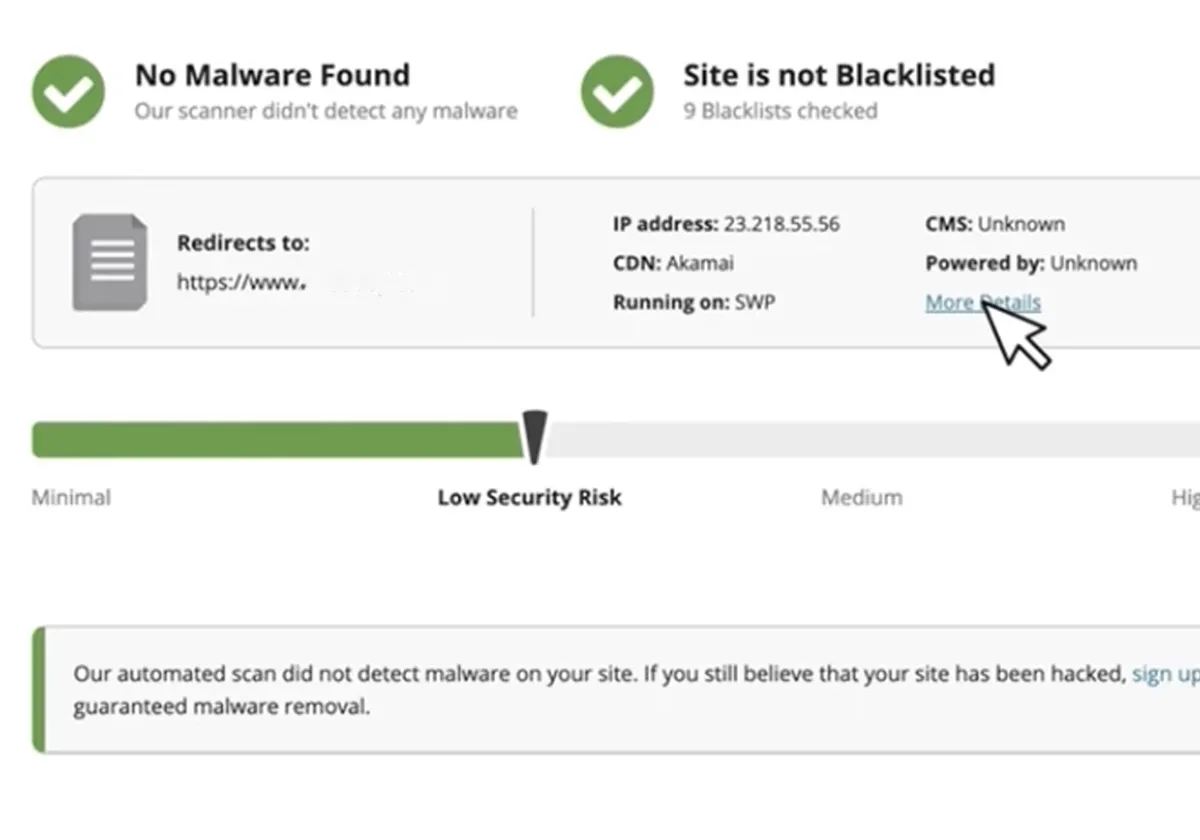Click the green checkmark beside Site is not Blacklisted

(617, 91)
